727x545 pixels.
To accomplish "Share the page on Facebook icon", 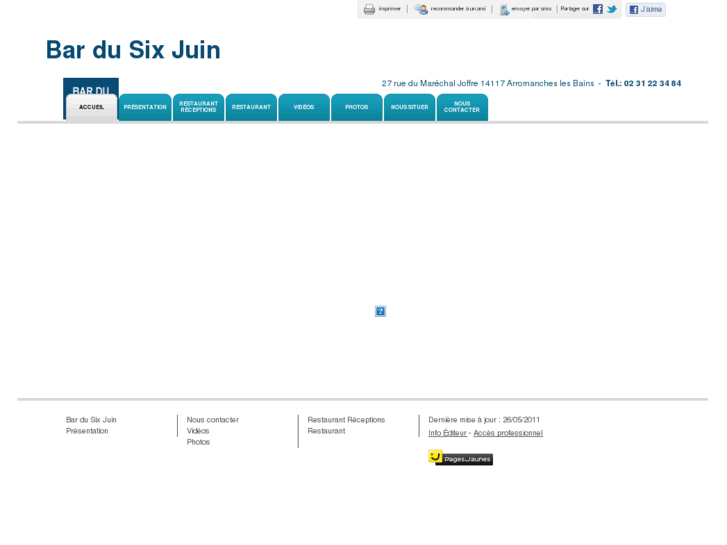I will tap(598, 9).
